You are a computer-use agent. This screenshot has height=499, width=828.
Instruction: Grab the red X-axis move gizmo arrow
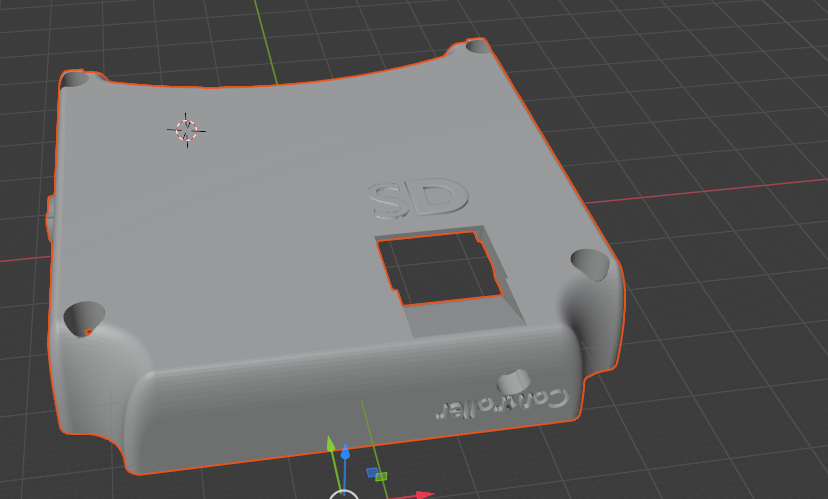coord(425,495)
